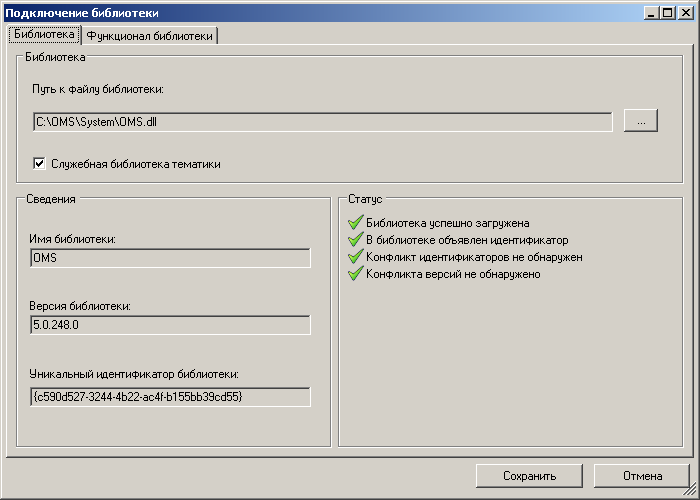Click the checkmark icon for "В библиотеке объявлен идентификатор"

[x=354, y=240]
